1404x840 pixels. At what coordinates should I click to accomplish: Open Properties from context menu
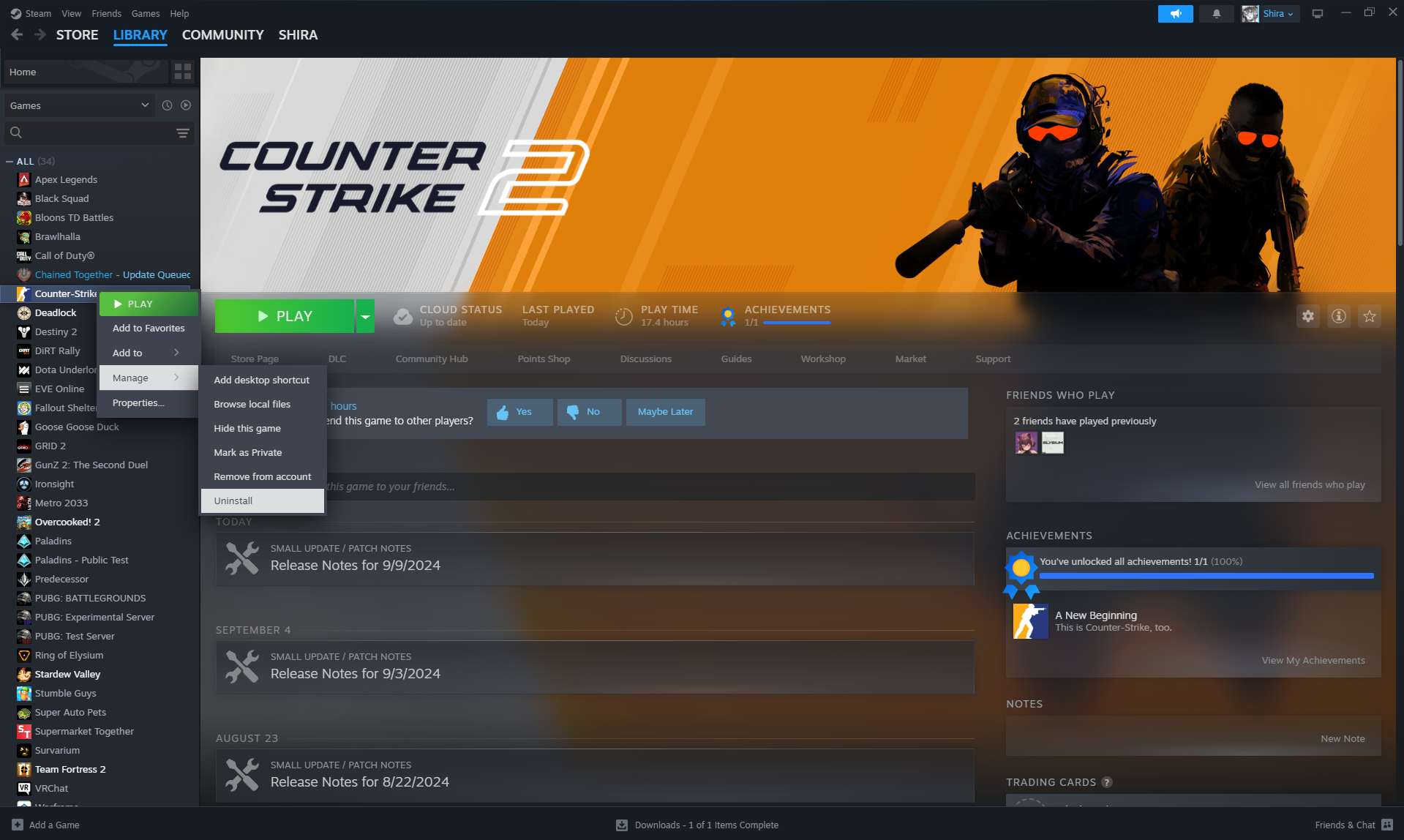(149, 402)
